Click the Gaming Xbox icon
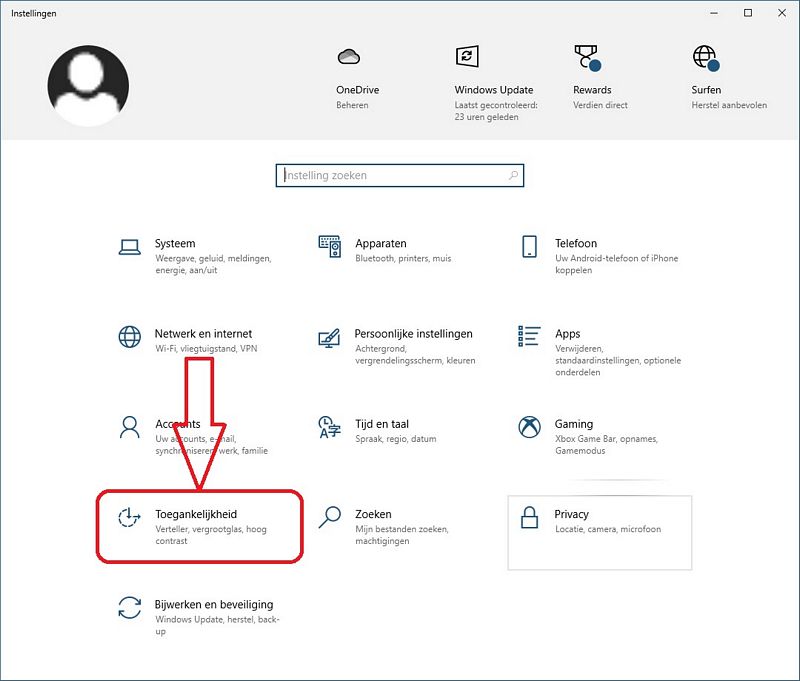800x681 pixels. click(530, 427)
